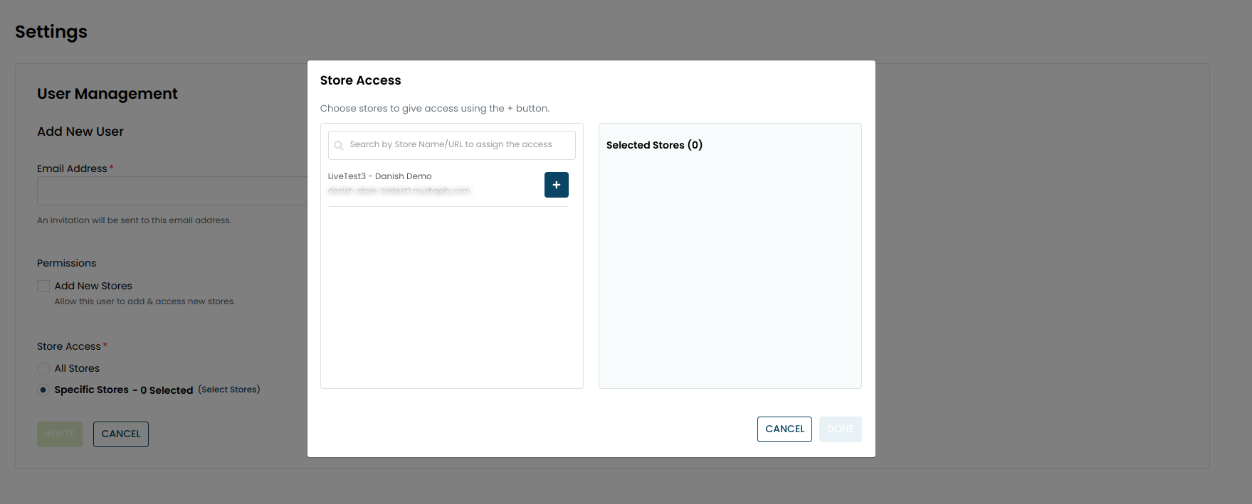This screenshot has height=504, width=1252.
Task: Click the Settings page heading
Action: [51, 32]
